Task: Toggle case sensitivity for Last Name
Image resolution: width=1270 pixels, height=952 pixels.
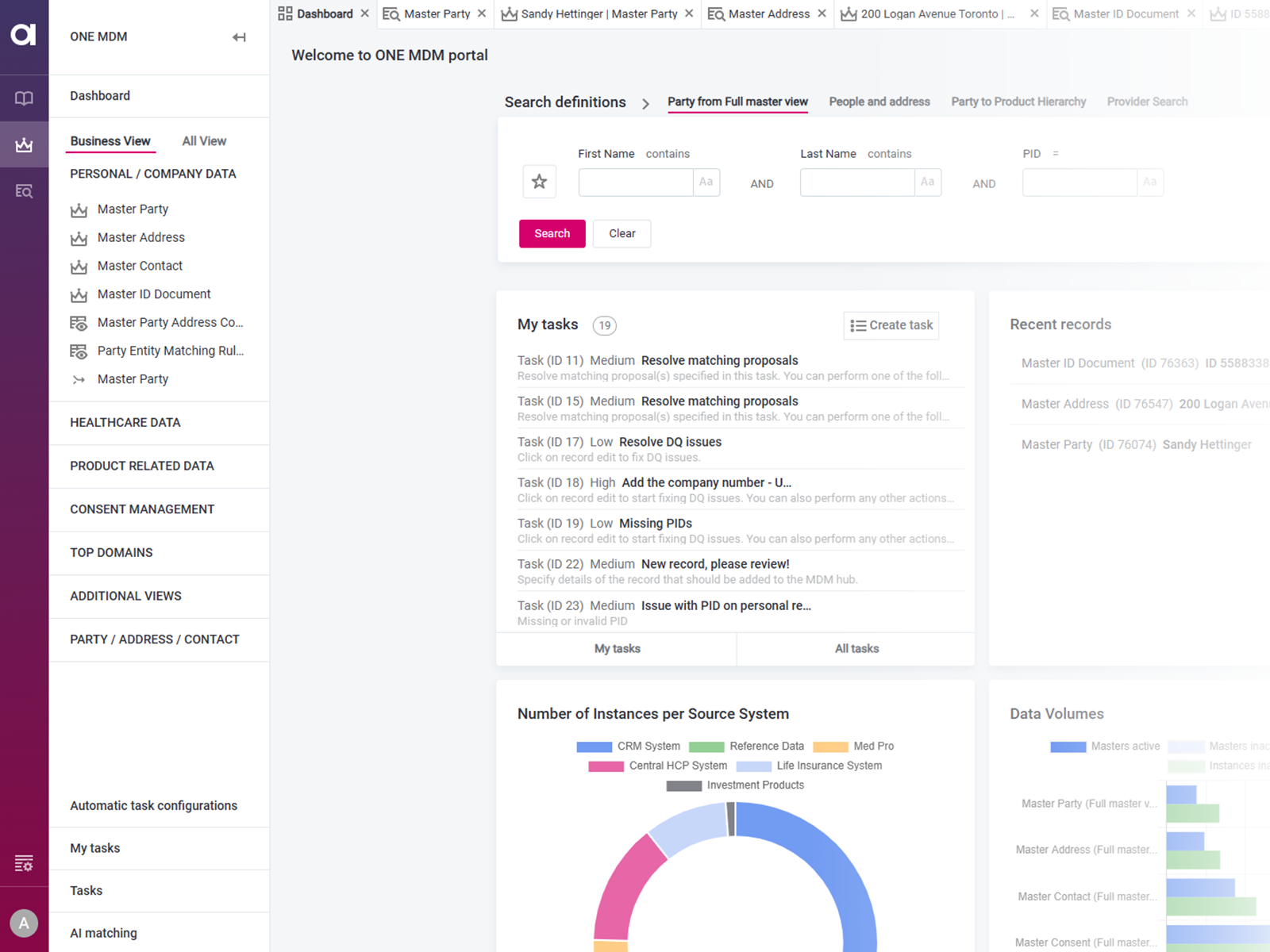Action: (927, 182)
